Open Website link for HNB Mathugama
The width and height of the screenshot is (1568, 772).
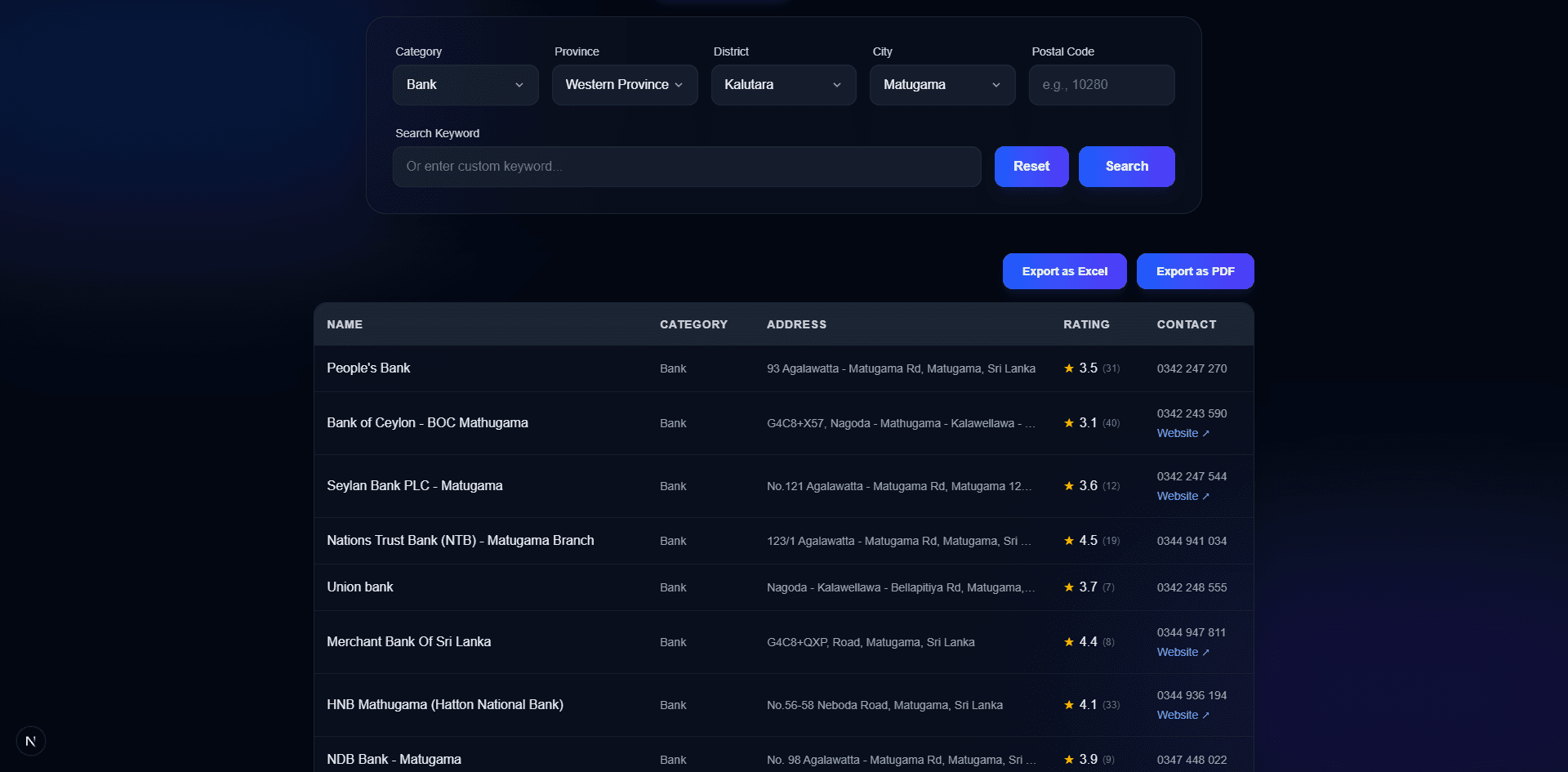pyautogui.click(x=1183, y=715)
